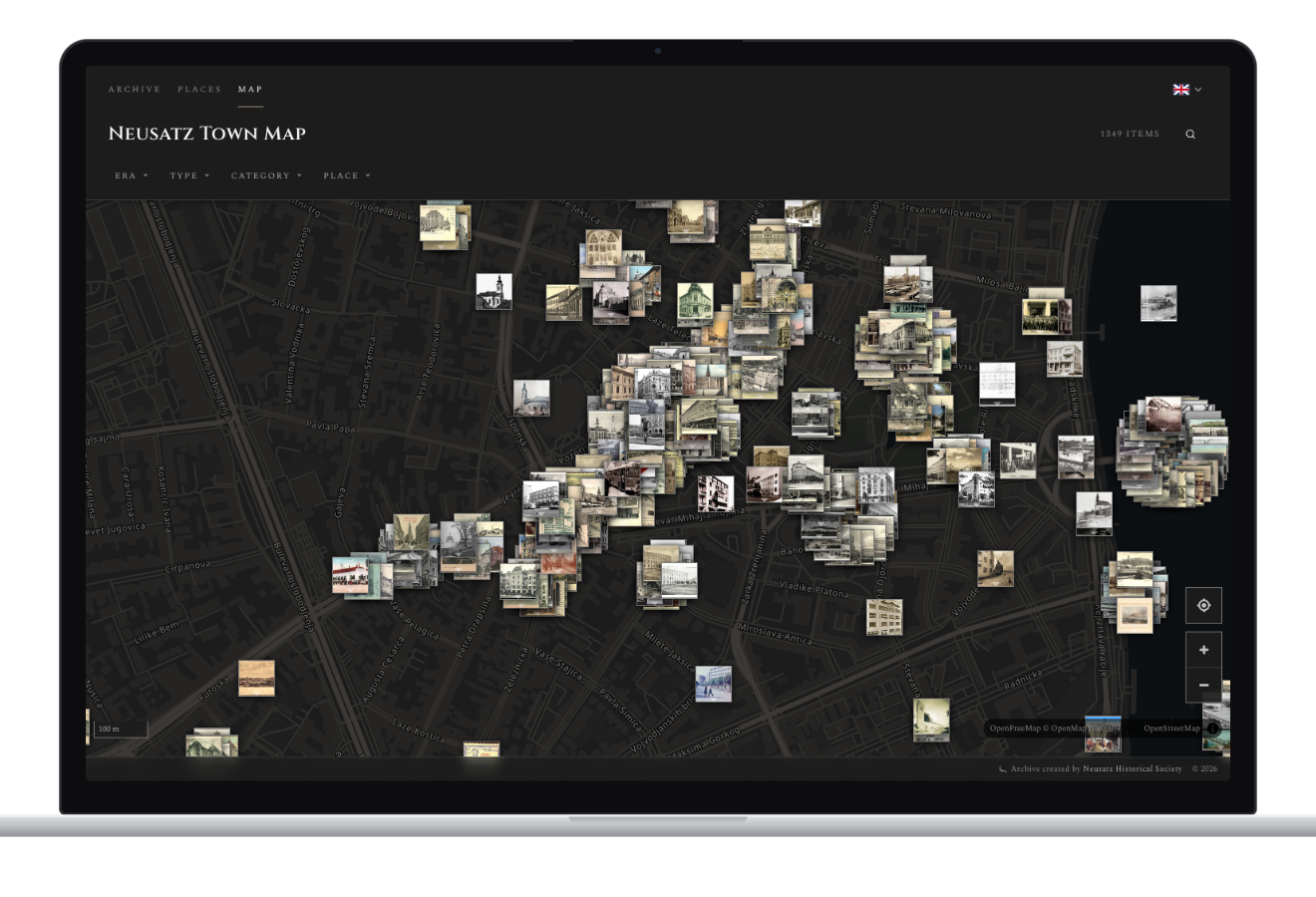Viewport: 1316px width, 897px height.
Task: Open the green building photo thumbnail
Action: coord(695,303)
